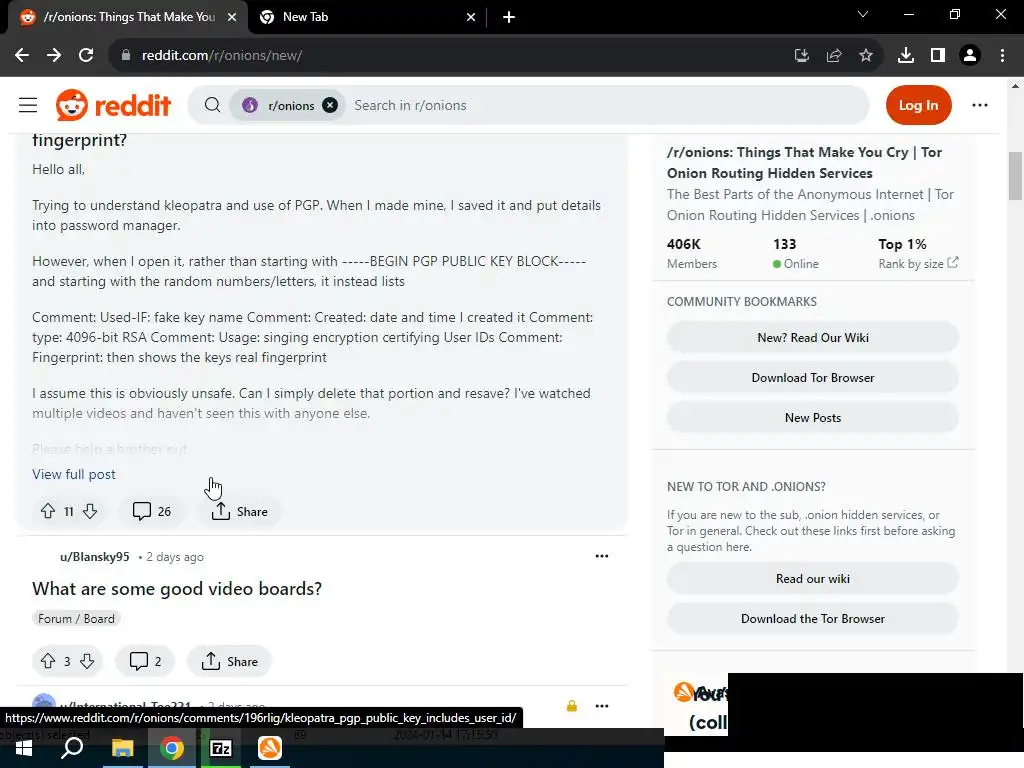Open the 26 comments on the PGP post

(x=152, y=511)
